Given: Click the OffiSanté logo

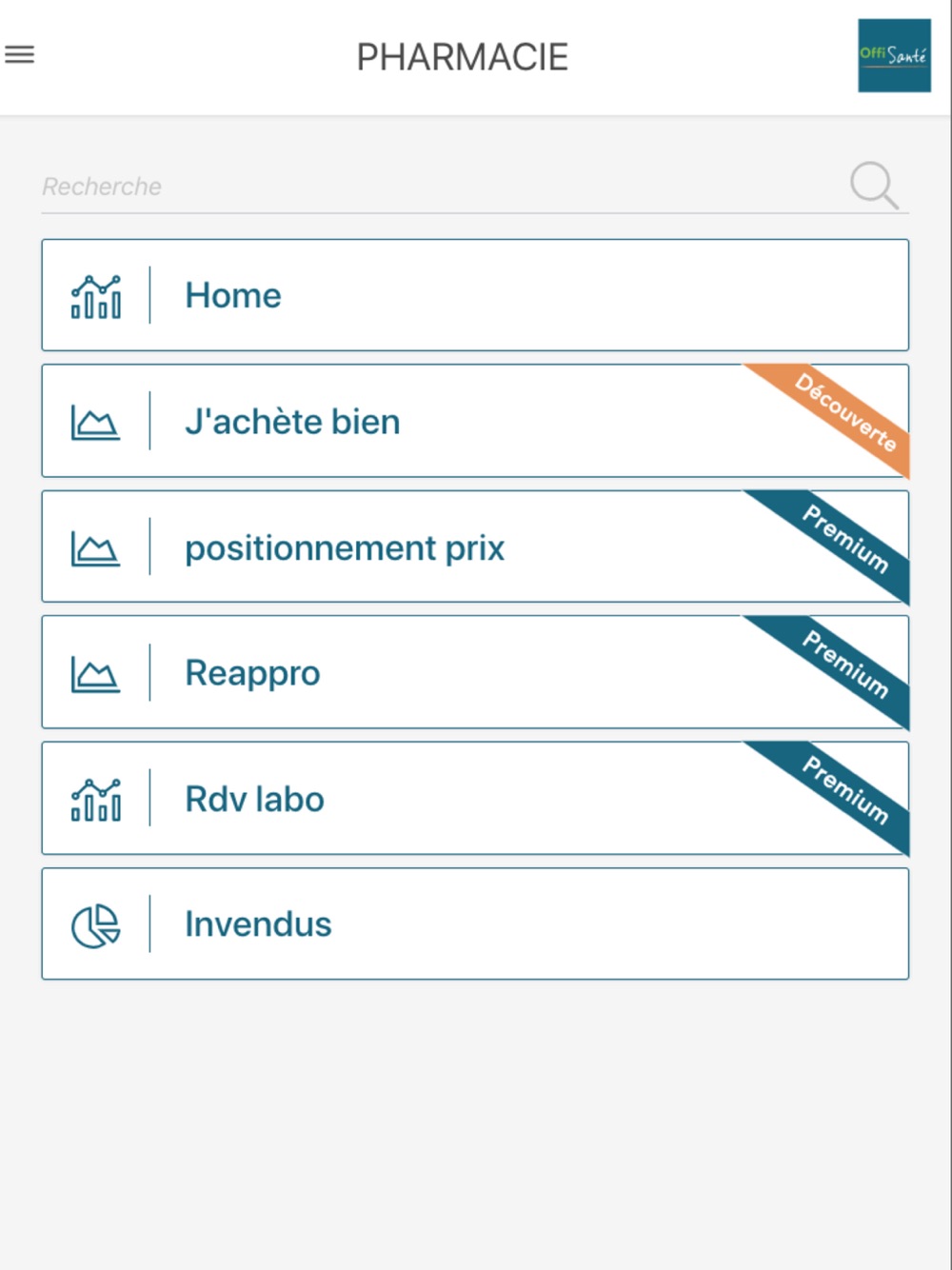Looking at the screenshot, I should (894, 55).
